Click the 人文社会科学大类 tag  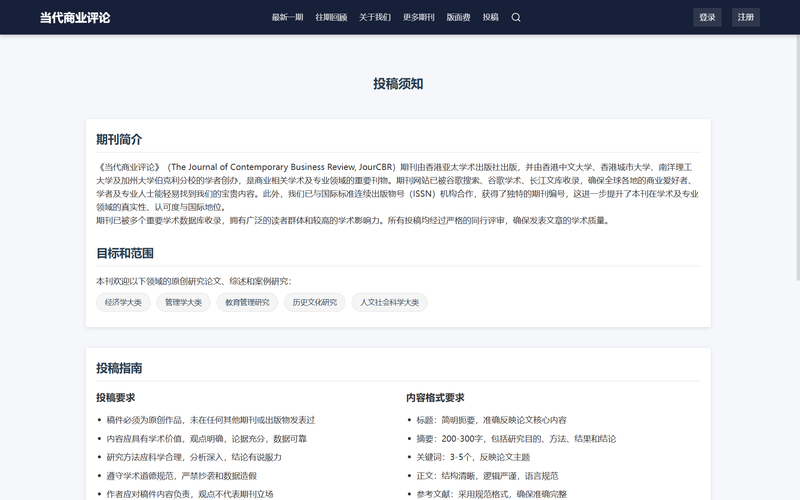point(389,302)
